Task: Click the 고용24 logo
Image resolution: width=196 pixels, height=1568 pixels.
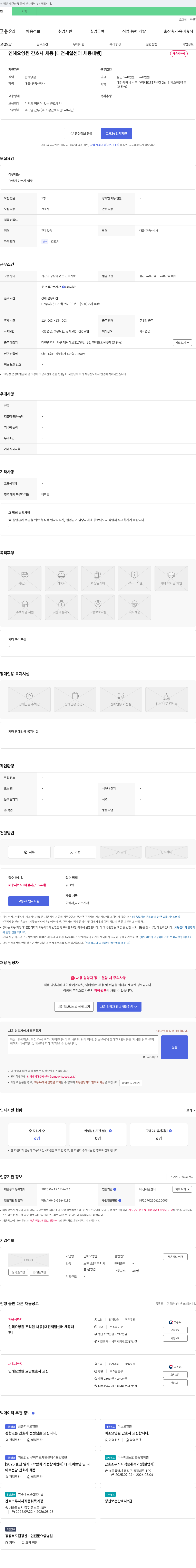Action: click(x=7, y=32)
